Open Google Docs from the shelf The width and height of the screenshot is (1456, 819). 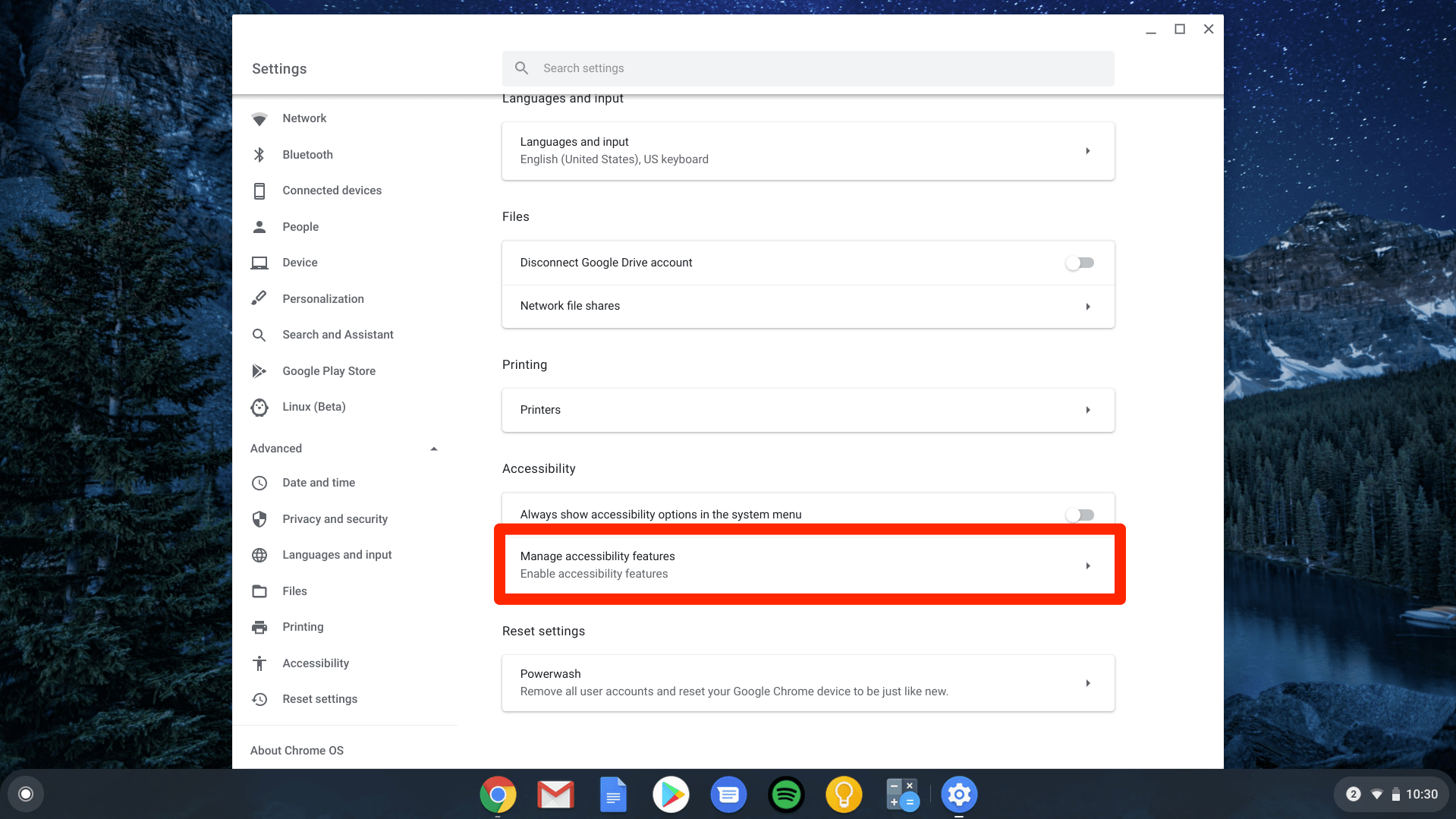click(613, 795)
